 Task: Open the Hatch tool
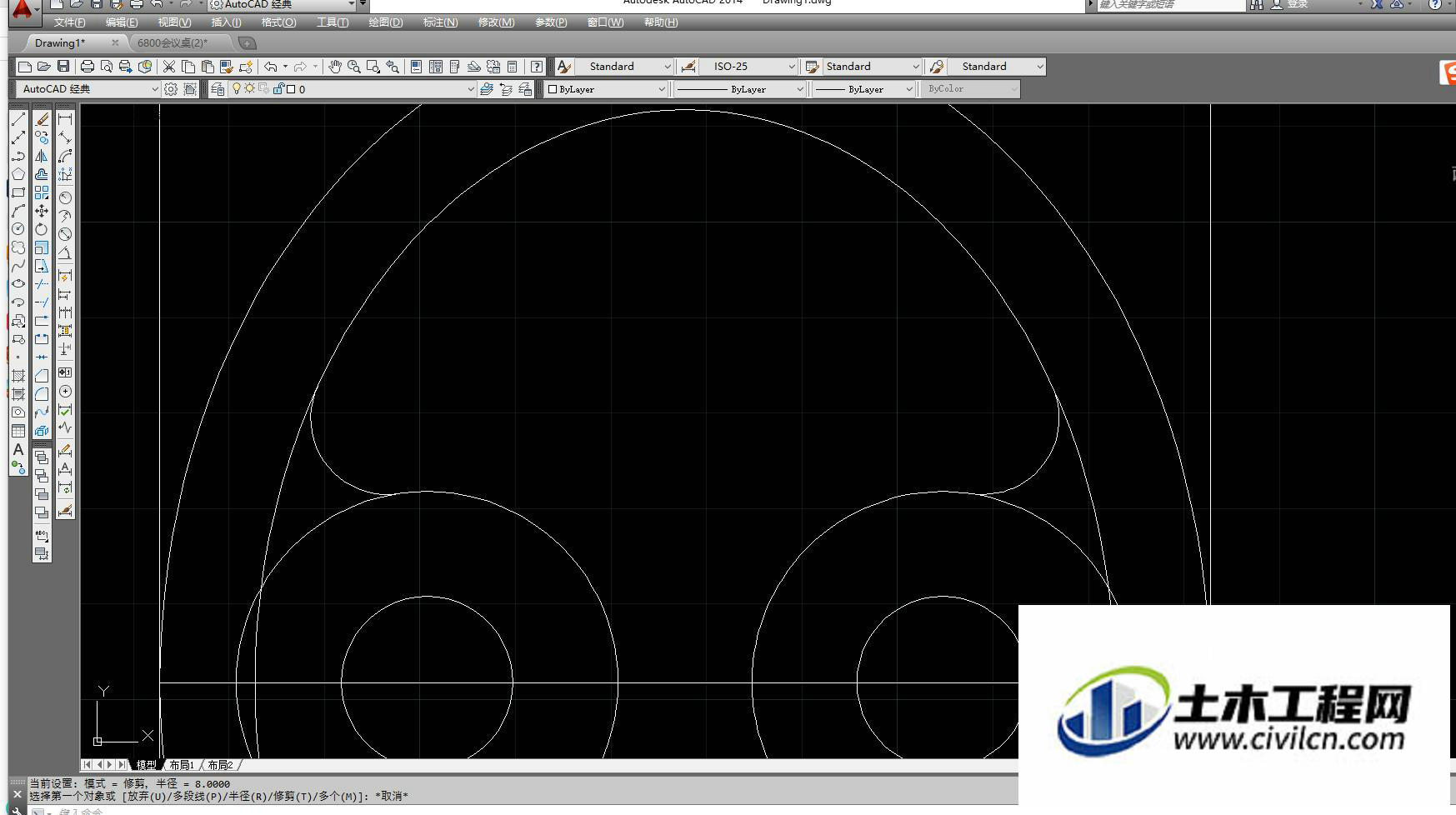[18, 376]
